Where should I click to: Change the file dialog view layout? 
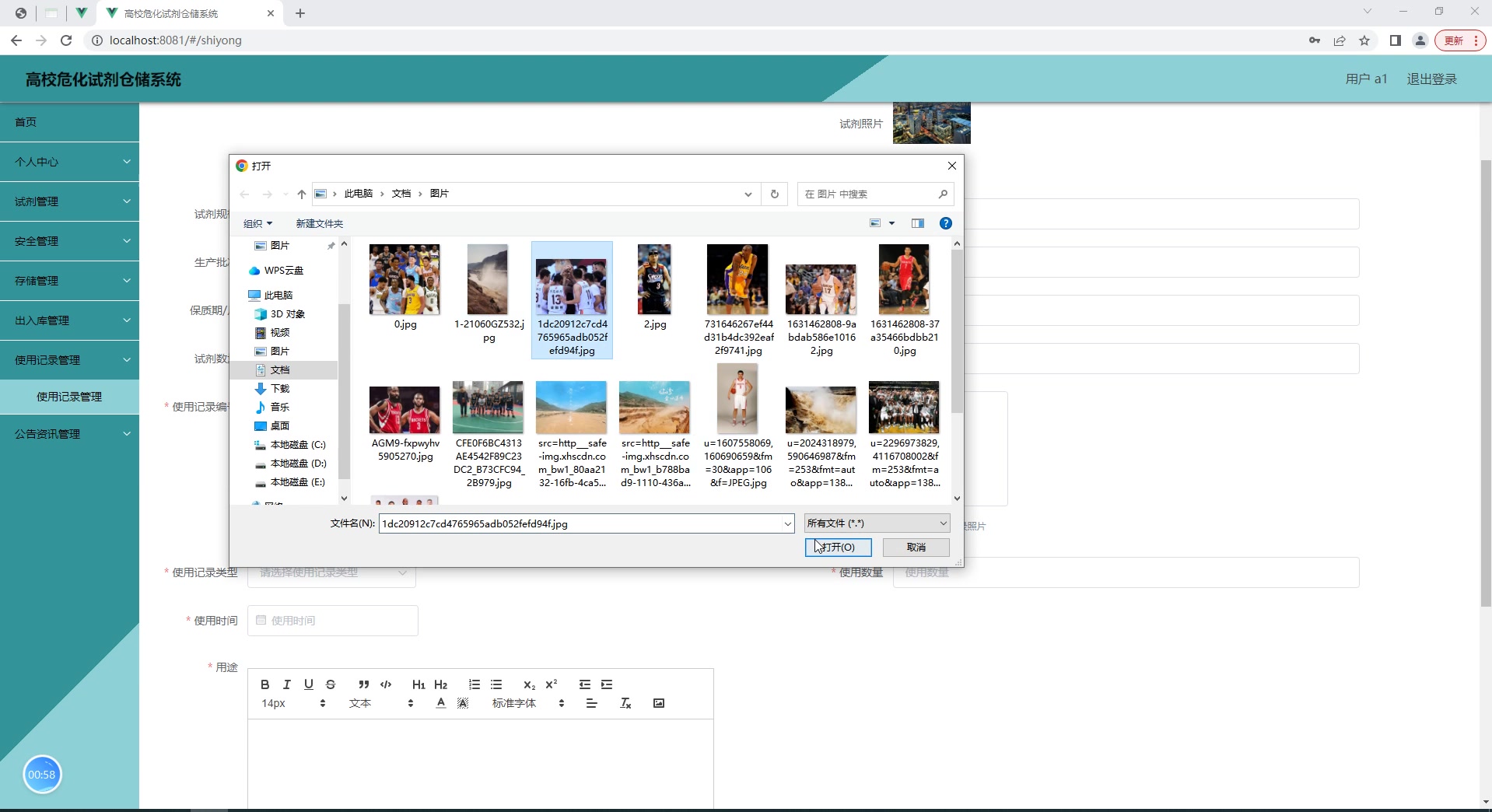[x=875, y=223]
